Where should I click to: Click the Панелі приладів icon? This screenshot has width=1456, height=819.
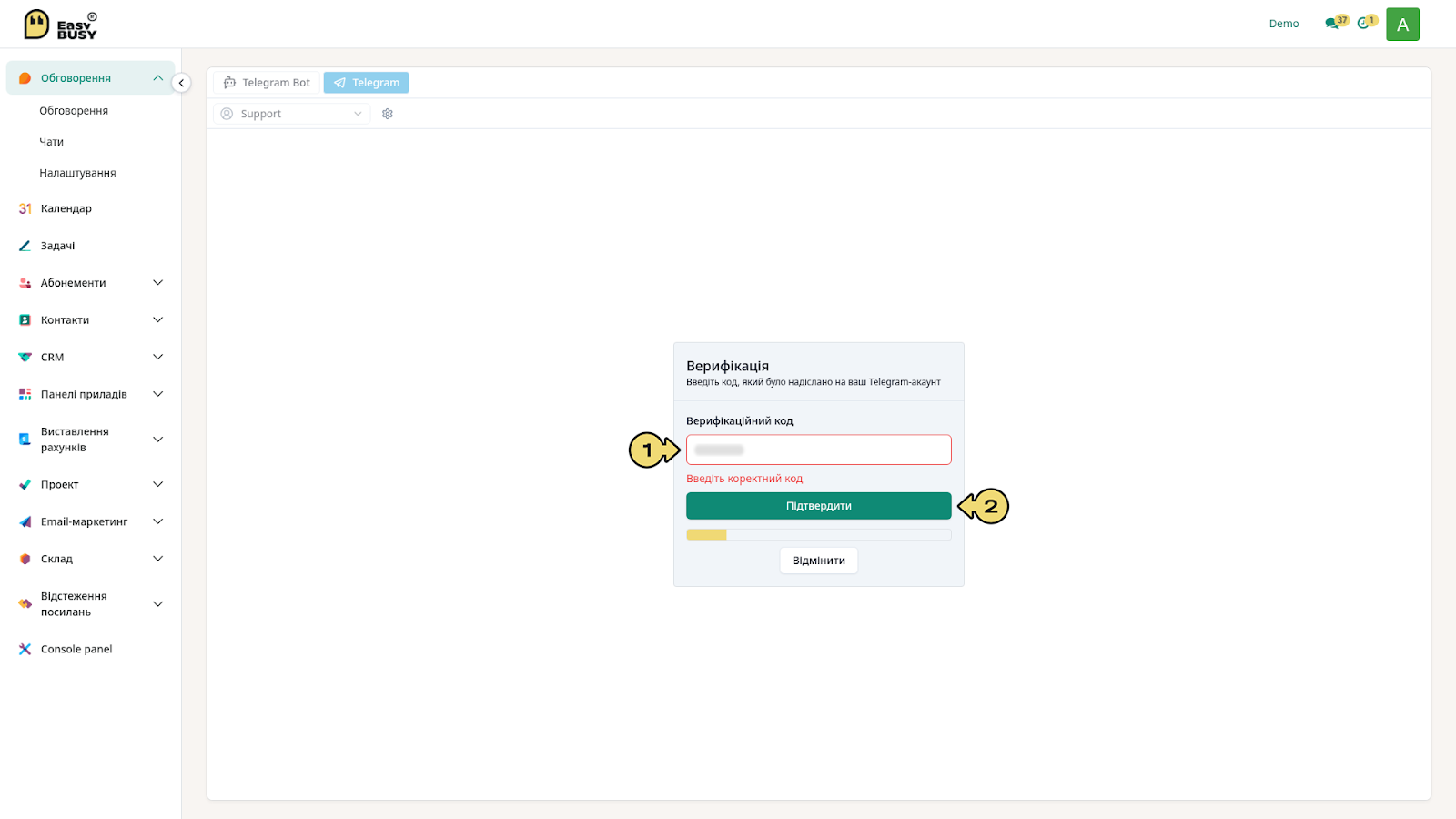click(25, 395)
